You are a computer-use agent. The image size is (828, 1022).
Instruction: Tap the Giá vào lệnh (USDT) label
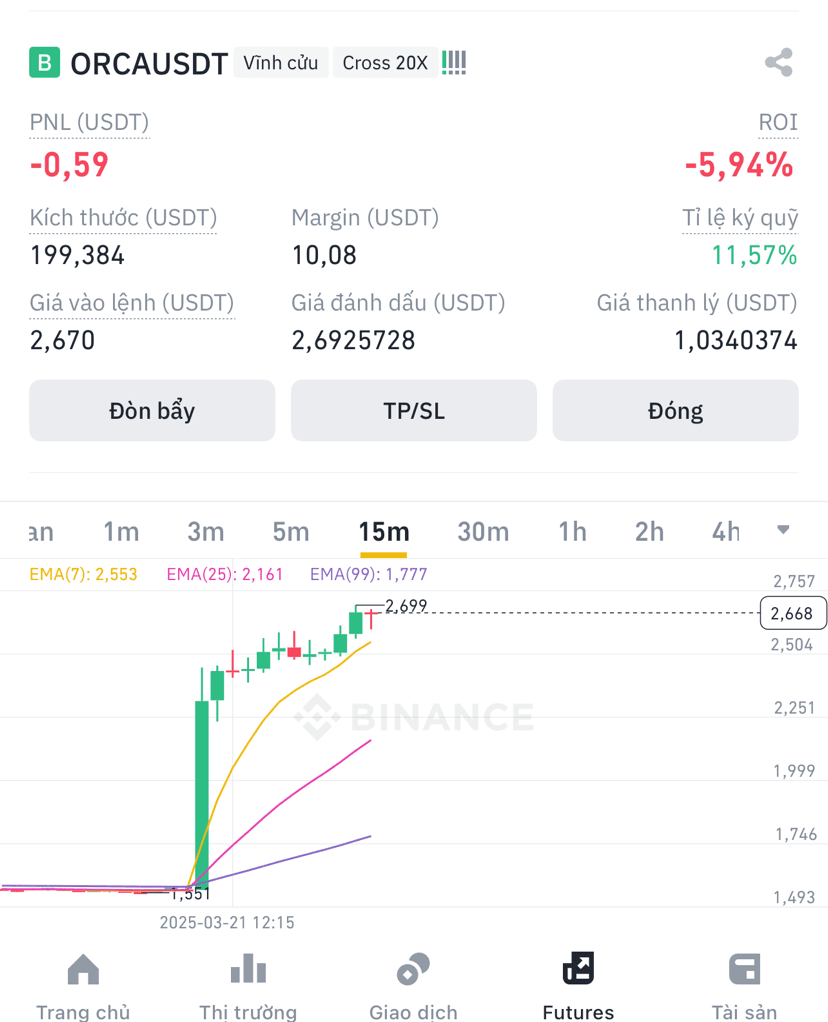[x=132, y=303]
